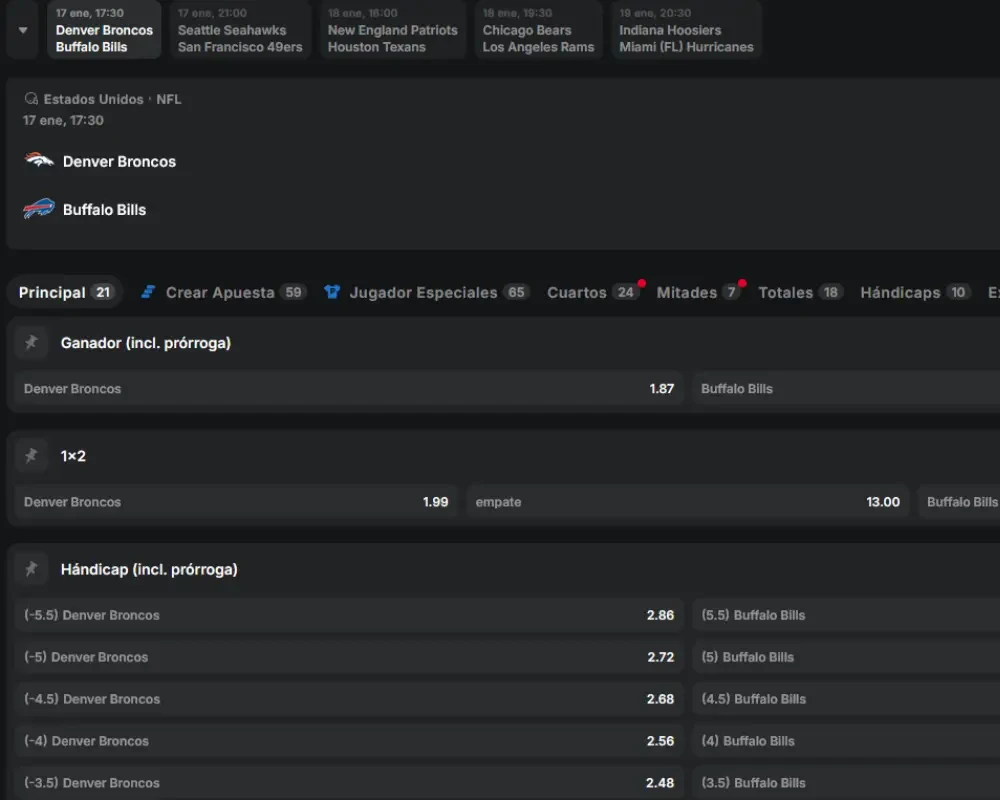Open the Jugador Especiales tab
This screenshot has height=800, width=1000.
pyautogui.click(x=424, y=292)
